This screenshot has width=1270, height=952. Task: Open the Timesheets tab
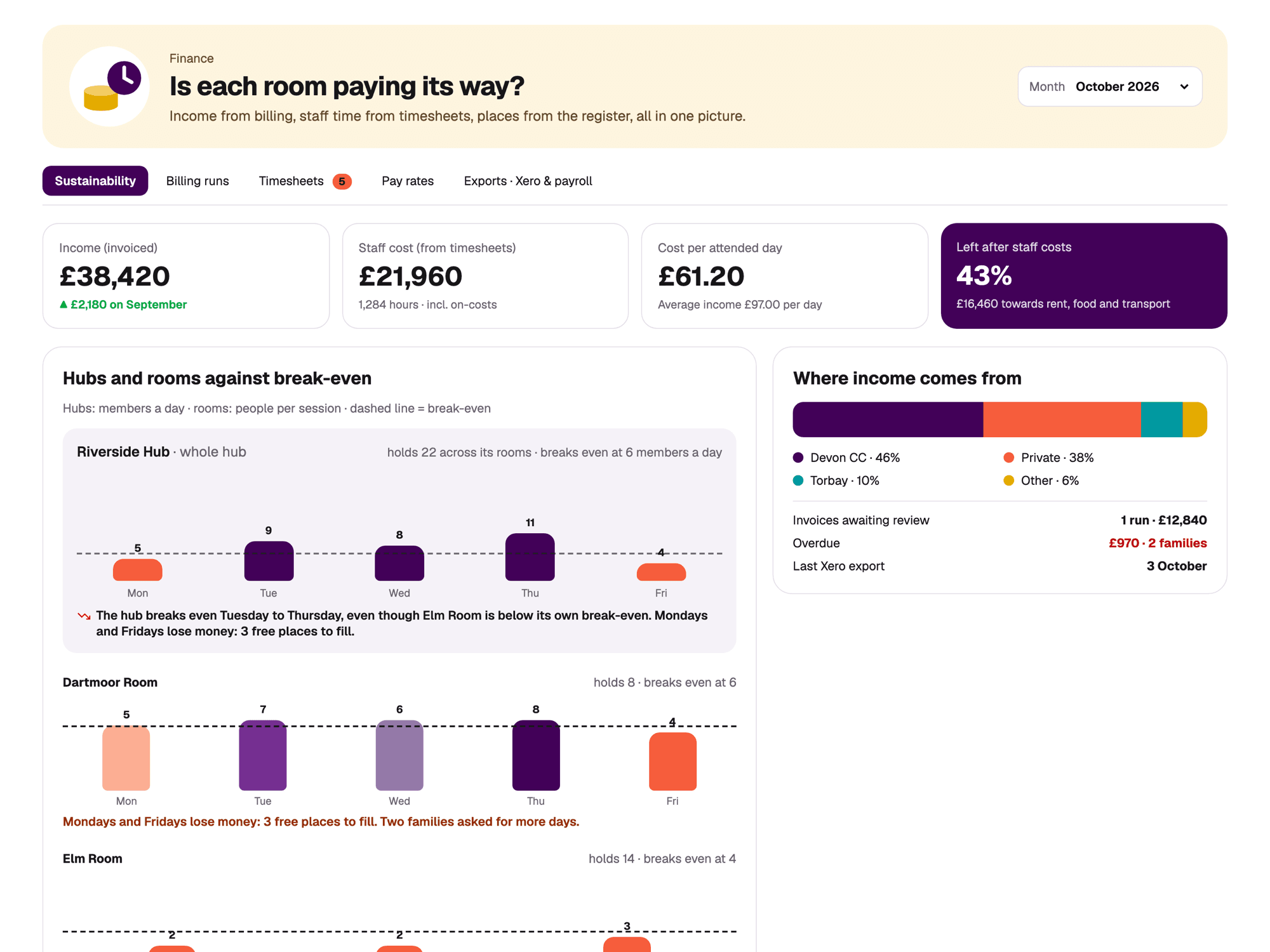pyautogui.click(x=305, y=181)
